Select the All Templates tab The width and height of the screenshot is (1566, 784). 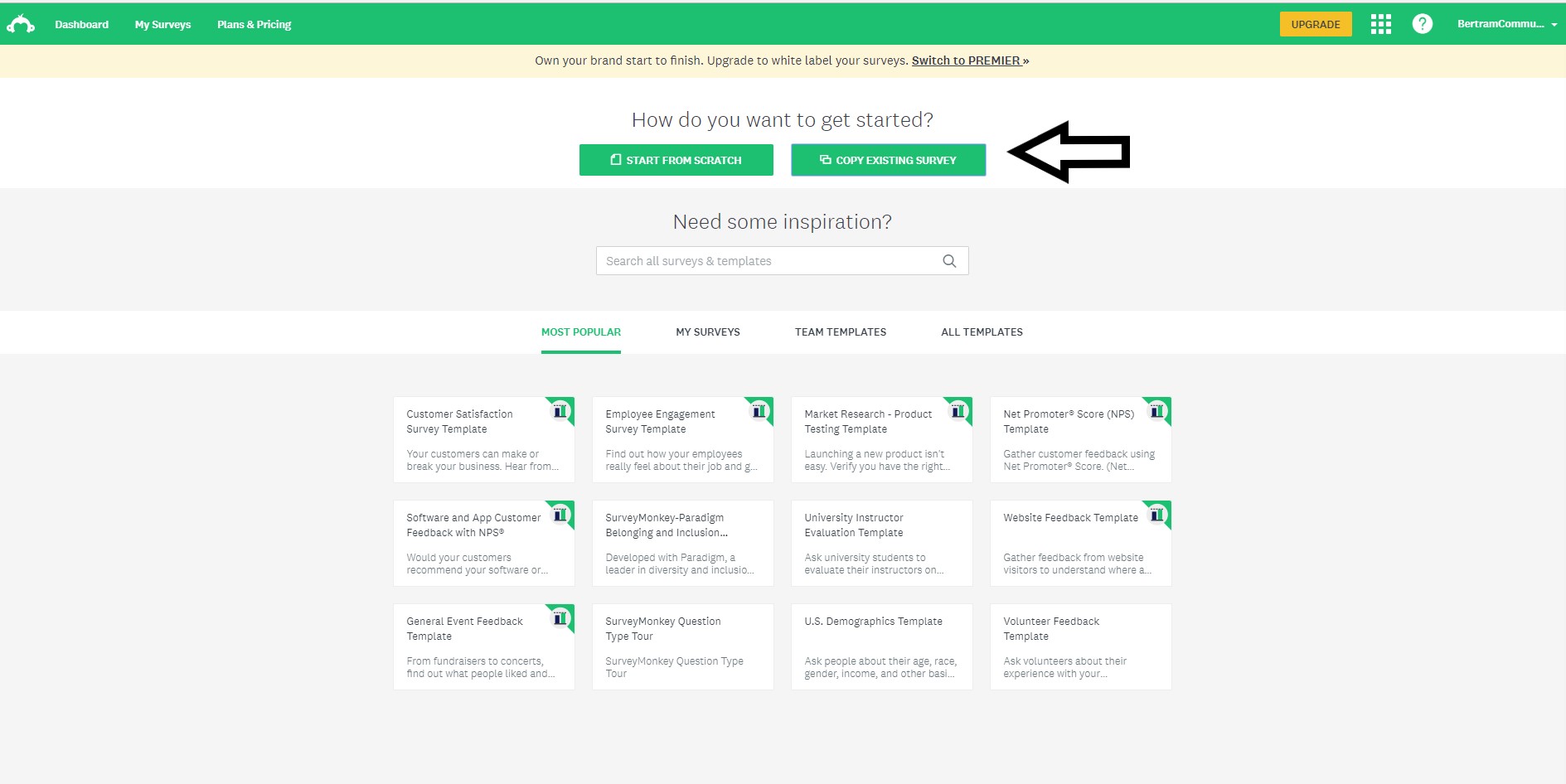[982, 332]
